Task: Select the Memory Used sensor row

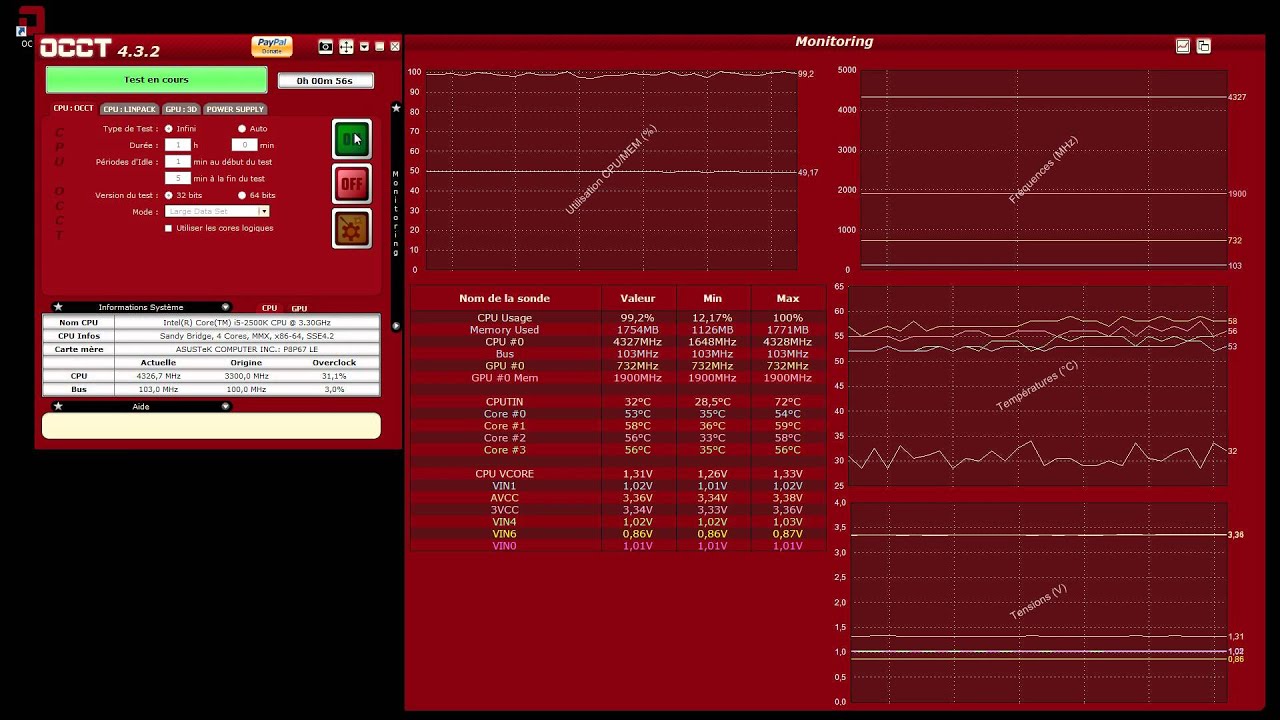Action: pos(618,330)
